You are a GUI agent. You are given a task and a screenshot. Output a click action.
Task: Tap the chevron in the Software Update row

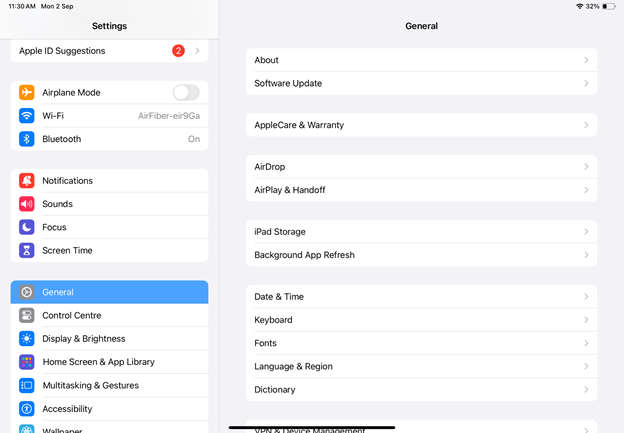point(586,83)
